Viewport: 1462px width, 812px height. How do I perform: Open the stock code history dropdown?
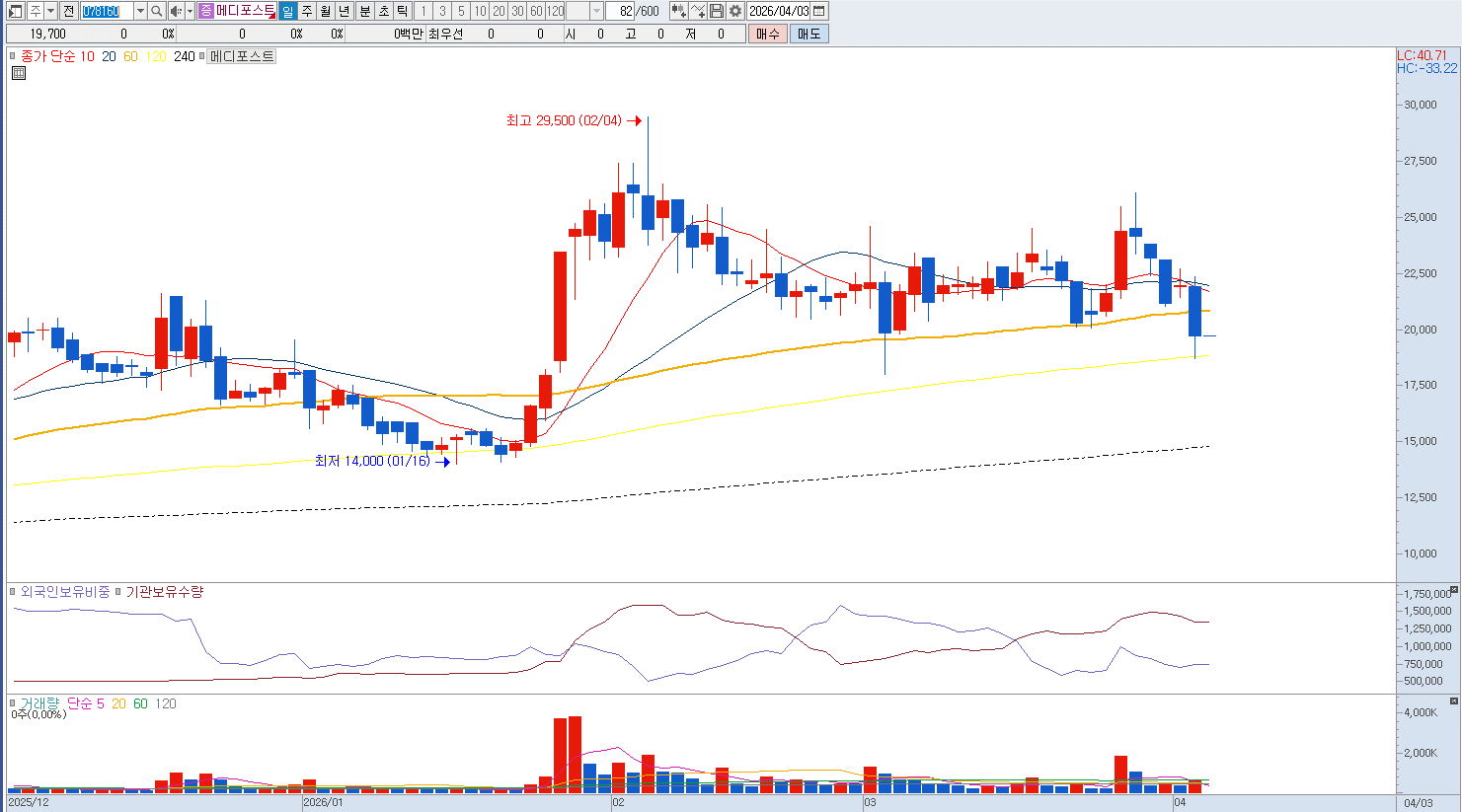(x=140, y=11)
